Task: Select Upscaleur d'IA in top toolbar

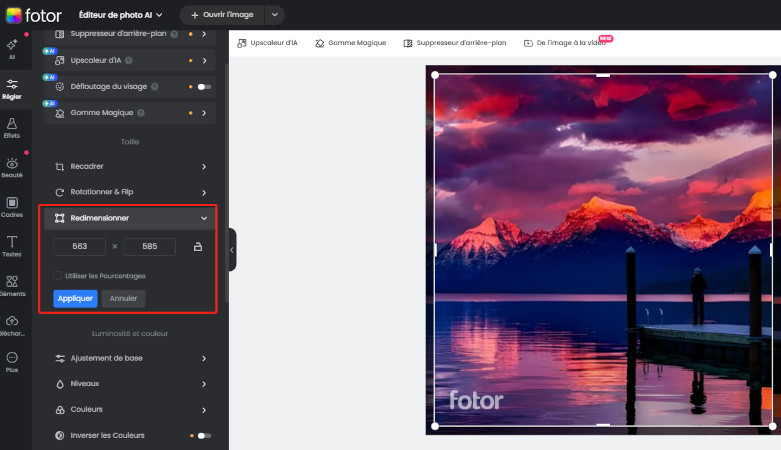Action: point(267,43)
